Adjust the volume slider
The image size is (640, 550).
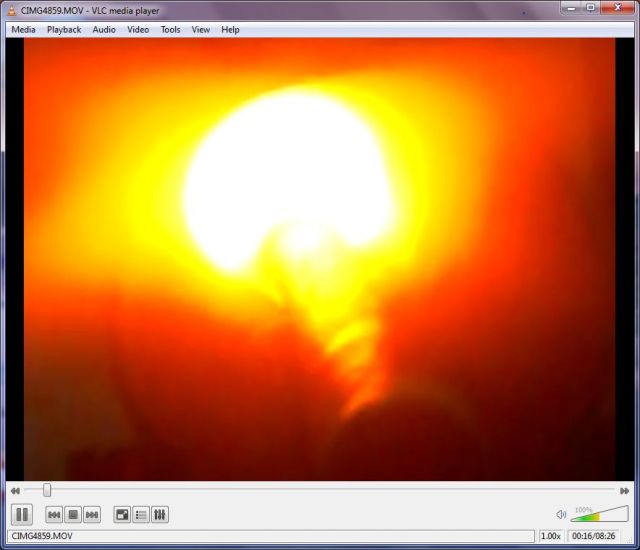click(599, 514)
